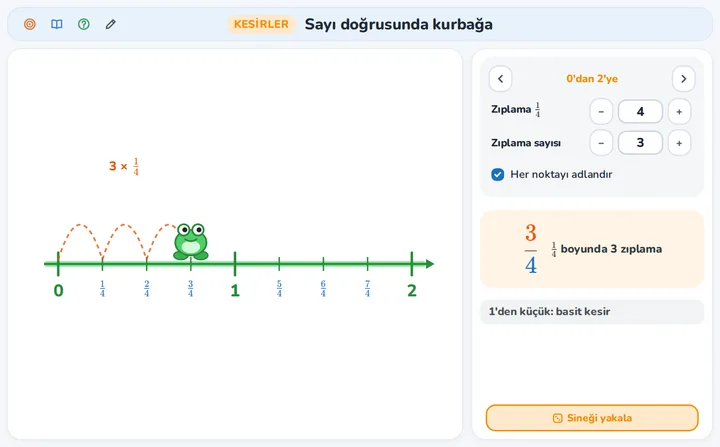This screenshot has width=720, height=447.
Task: Click the 1 label on number line
Action: coord(235,290)
